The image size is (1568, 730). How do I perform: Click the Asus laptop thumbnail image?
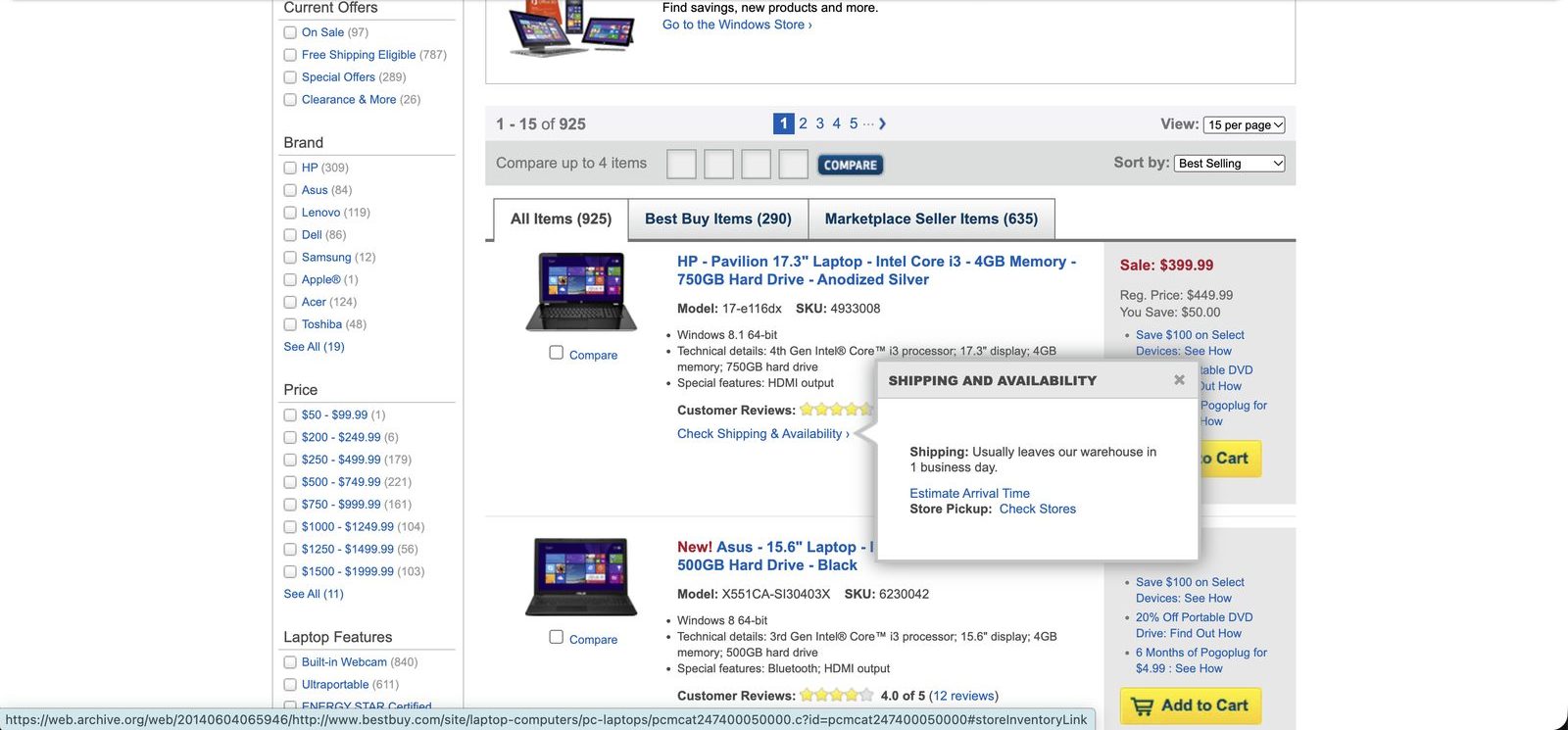(x=582, y=577)
